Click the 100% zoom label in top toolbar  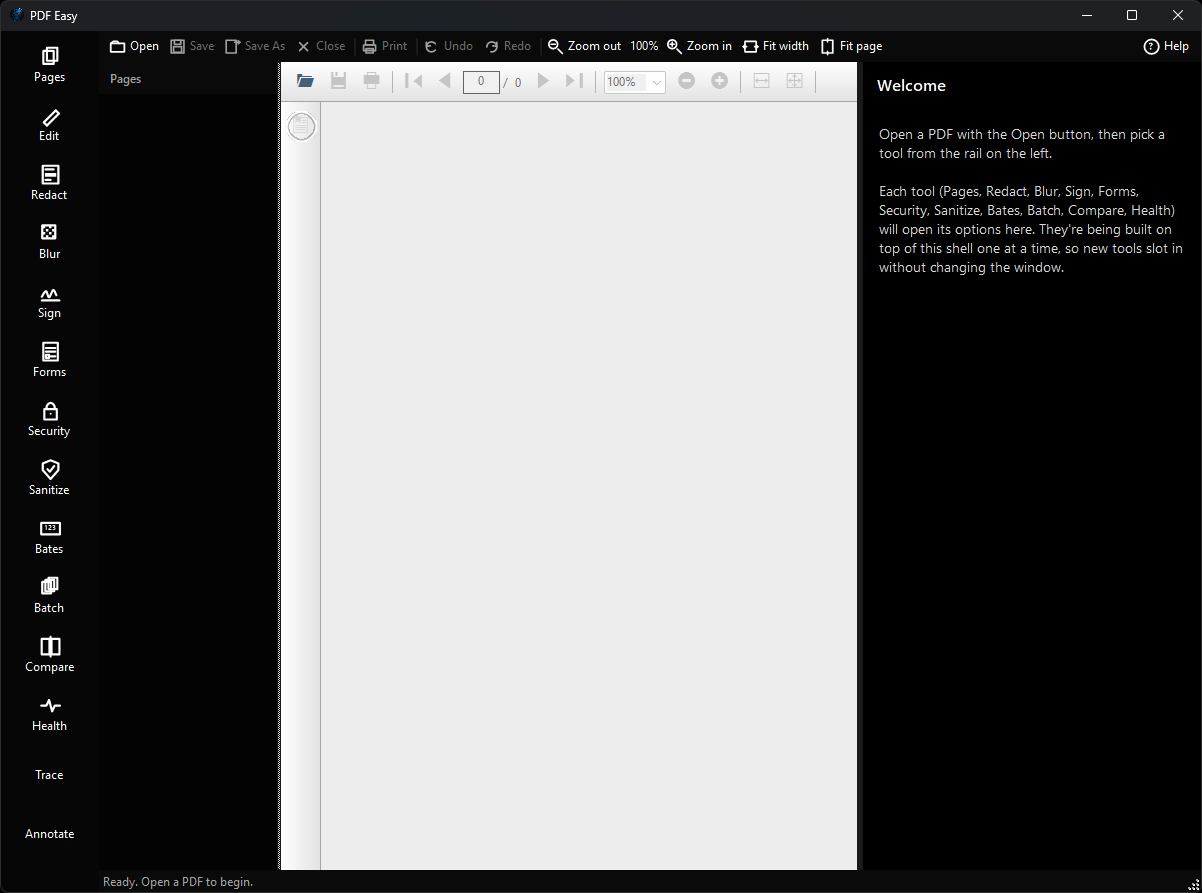644,46
